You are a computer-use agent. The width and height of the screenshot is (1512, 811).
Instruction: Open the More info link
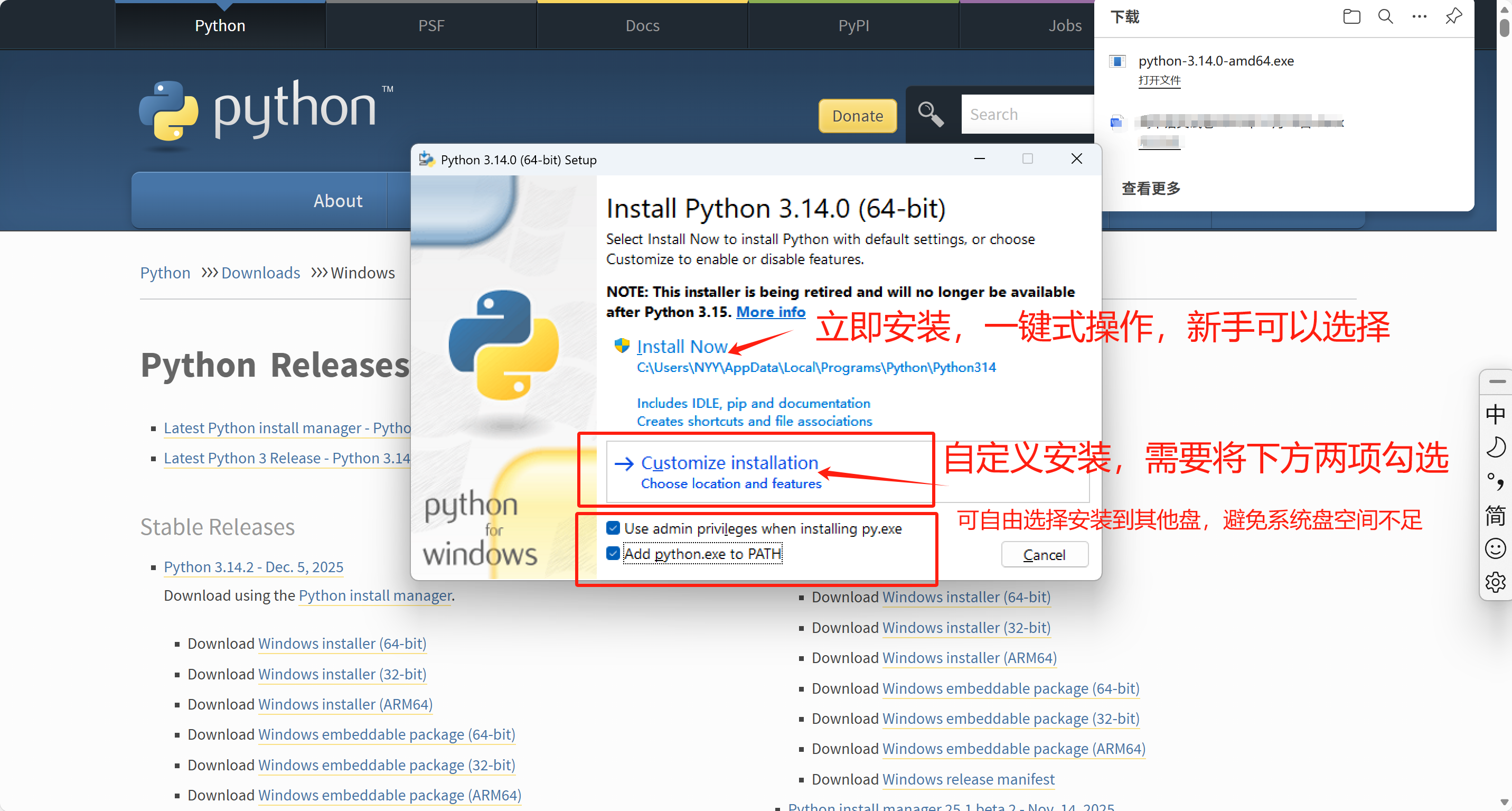click(x=771, y=312)
